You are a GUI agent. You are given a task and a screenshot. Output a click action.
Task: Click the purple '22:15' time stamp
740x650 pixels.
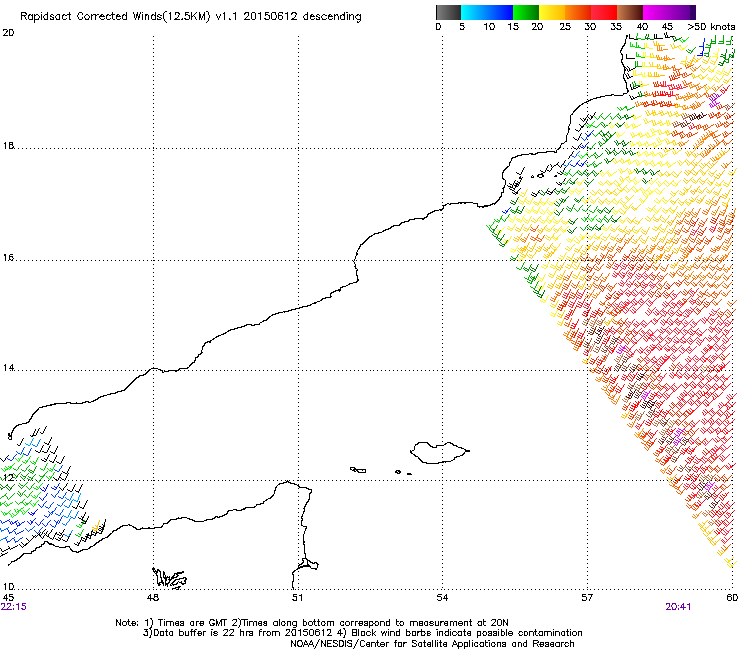tap(14, 607)
